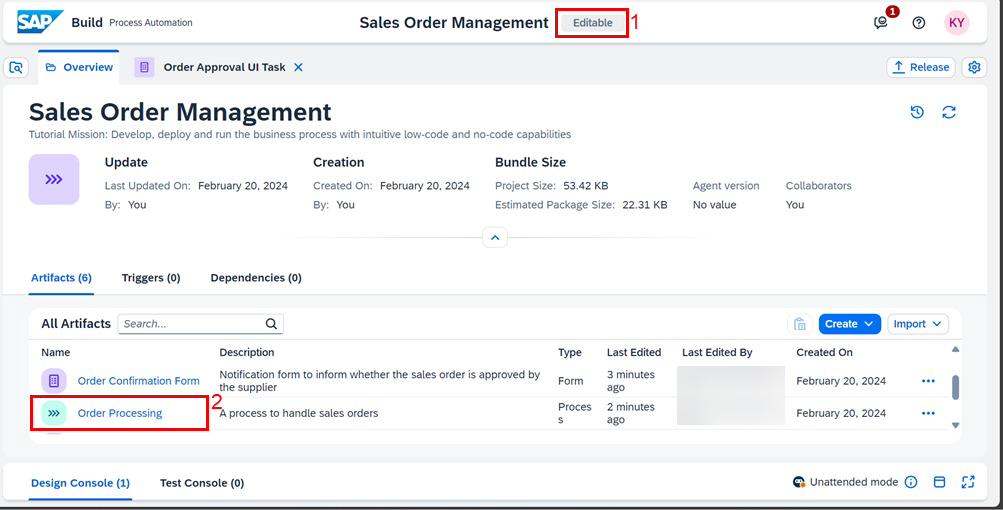The height and width of the screenshot is (510, 1003).
Task: Click the Name column header
Action: tap(56, 353)
